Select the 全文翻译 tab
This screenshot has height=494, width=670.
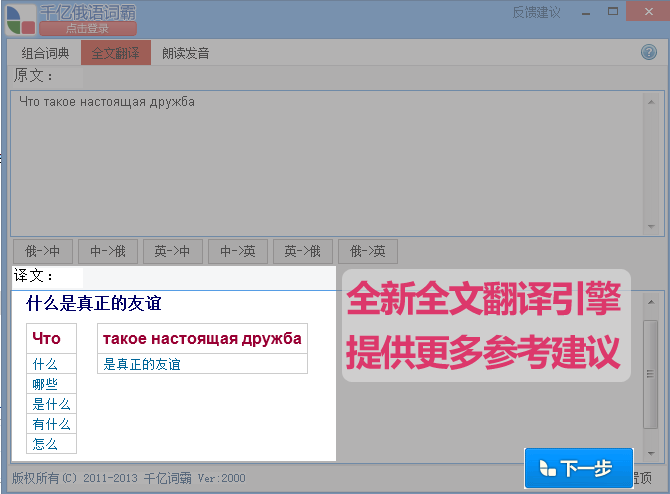click(116, 53)
